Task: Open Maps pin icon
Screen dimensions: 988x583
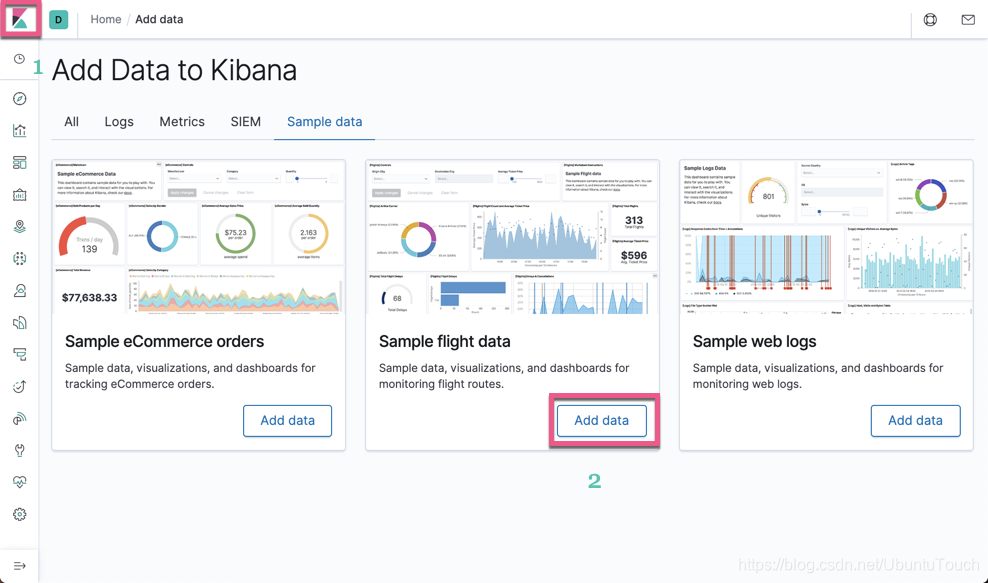Action: (x=20, y=226)
